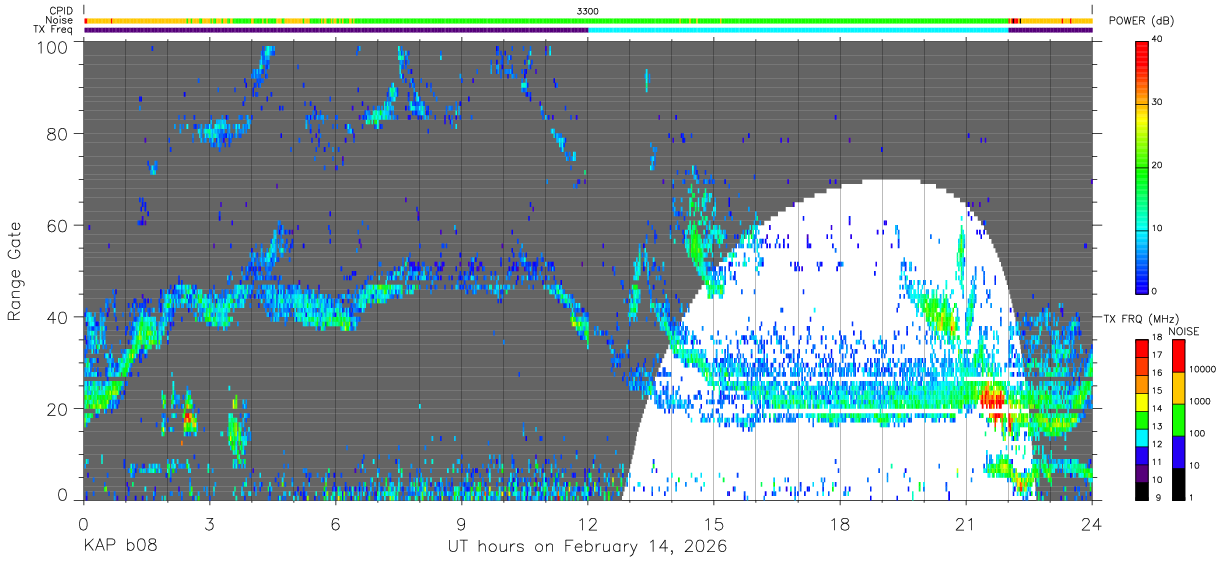Screen dimensions: 1228x567
Task: Click the TX FRQ (MHz) legend title
Action: pos(1142,319)
